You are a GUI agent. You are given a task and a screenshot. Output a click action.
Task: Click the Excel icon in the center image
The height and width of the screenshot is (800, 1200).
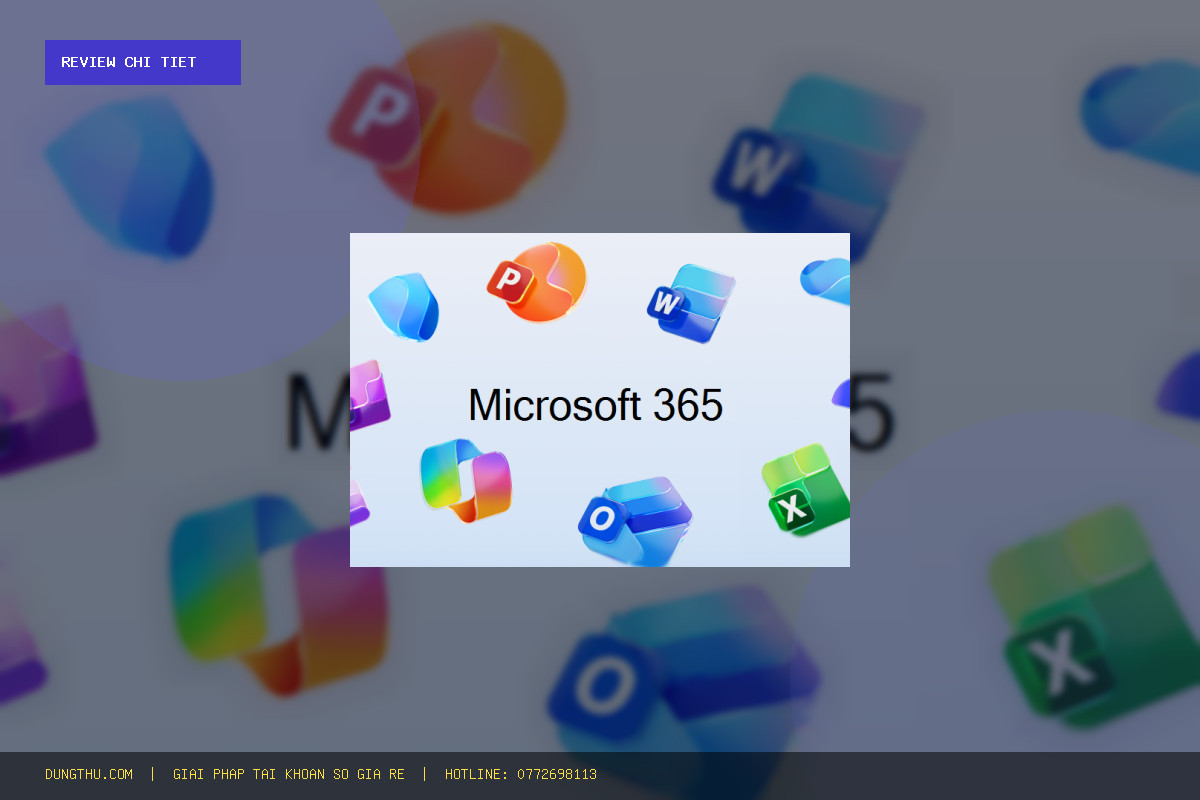click(806, 491)
